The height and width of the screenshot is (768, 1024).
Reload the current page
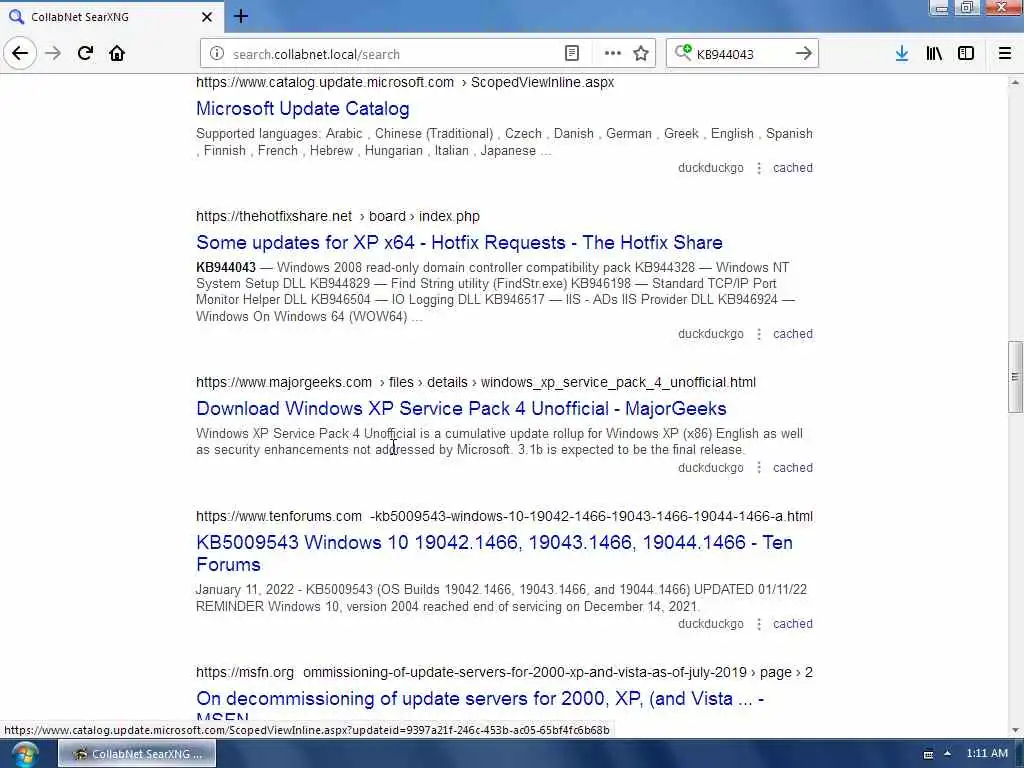85,53
